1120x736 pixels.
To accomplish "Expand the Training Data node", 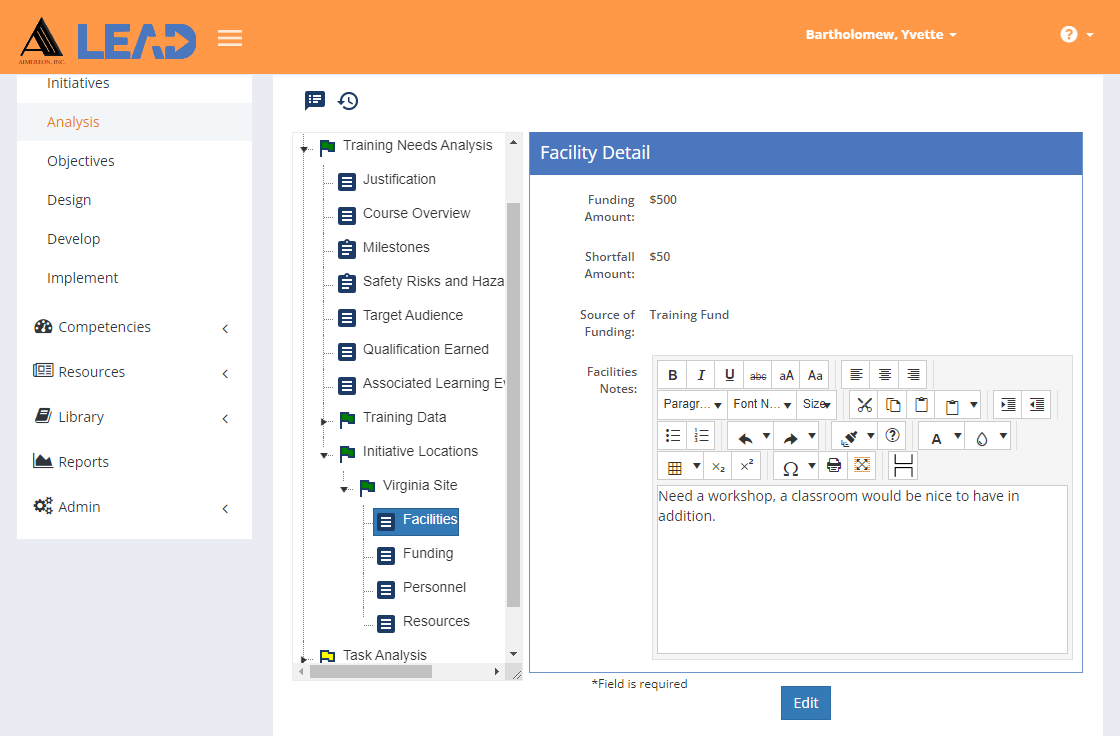I will coord(324,422).
